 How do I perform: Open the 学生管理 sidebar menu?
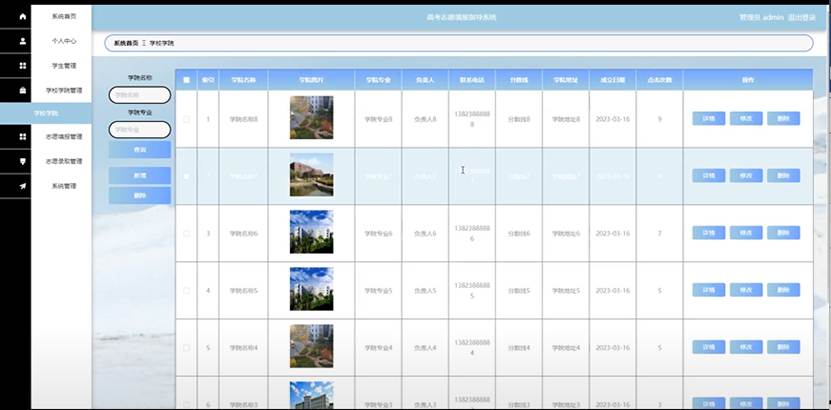tap(64, 66)
